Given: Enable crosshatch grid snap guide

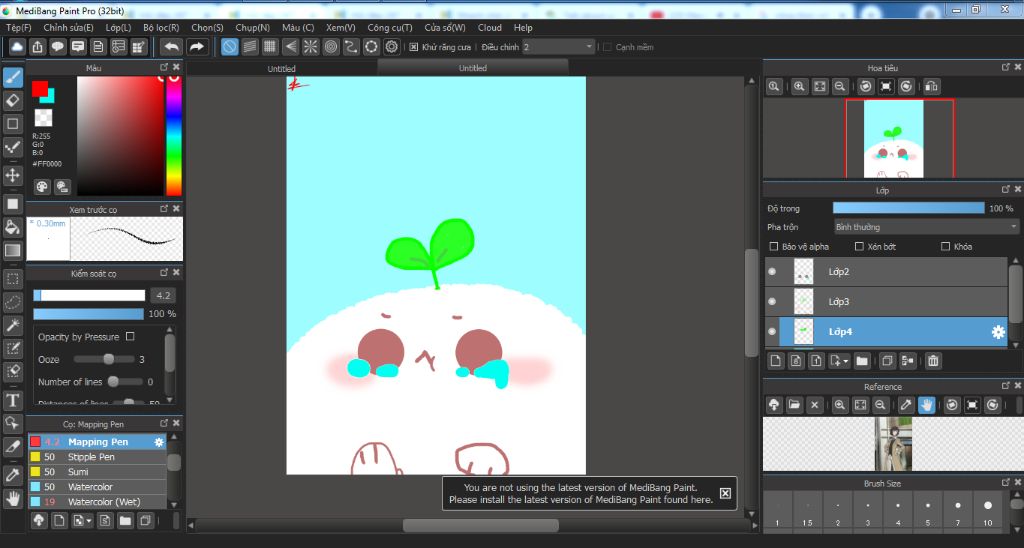Looking at the screenshot, I should [270, 46].
